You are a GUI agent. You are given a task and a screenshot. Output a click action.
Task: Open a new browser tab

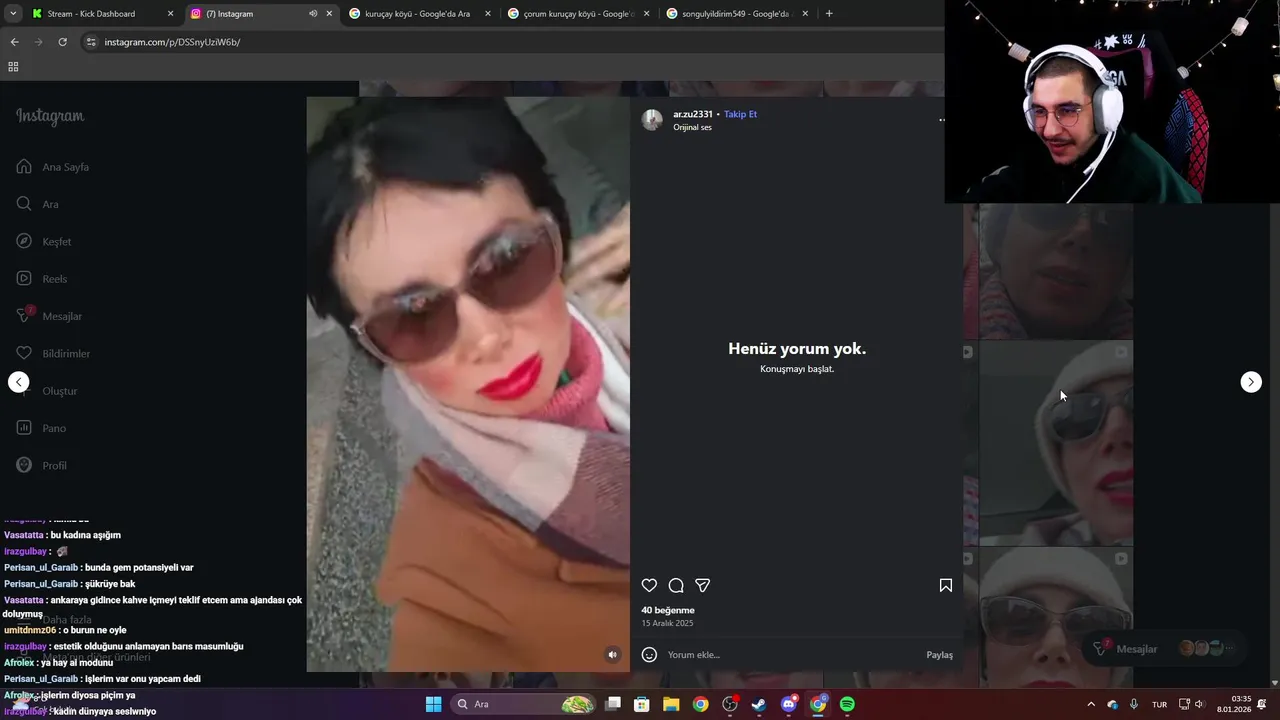tap(829, 14)
